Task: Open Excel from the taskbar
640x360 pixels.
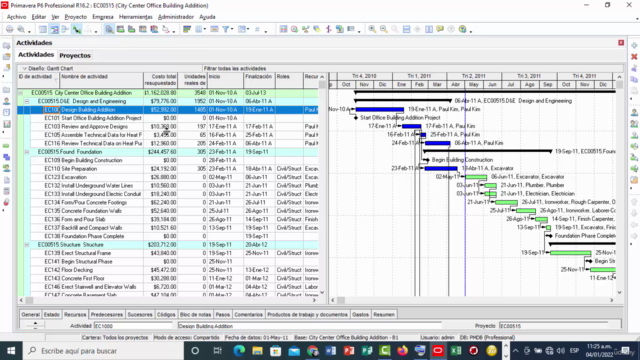Action: click(456, 351)
